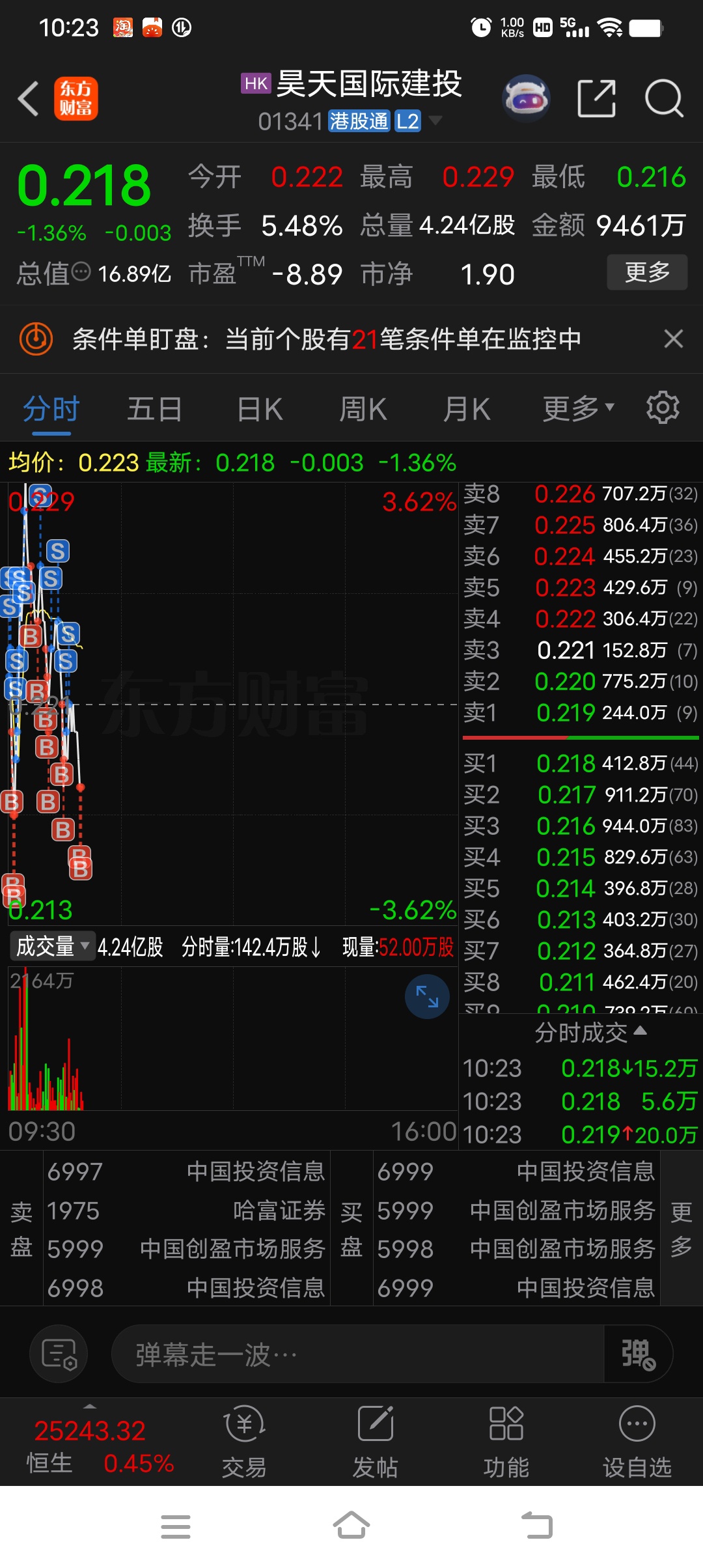Open the search magnifier icon
Viewport: 703px width, 1568px height.
[664, 98]
